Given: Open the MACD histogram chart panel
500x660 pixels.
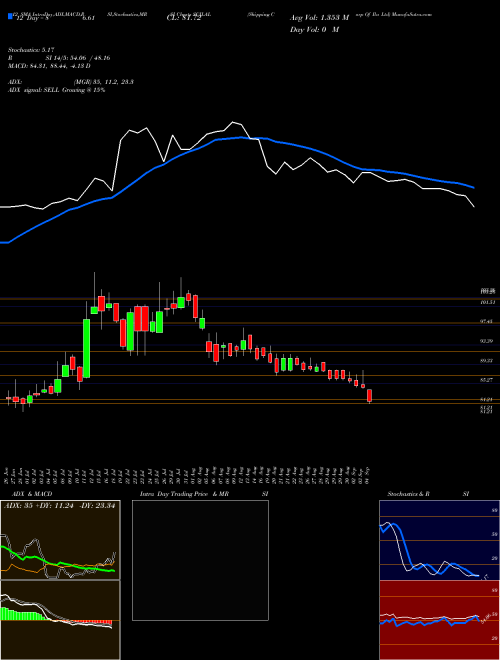Looking at the screenshot, I should pos(60,620).
